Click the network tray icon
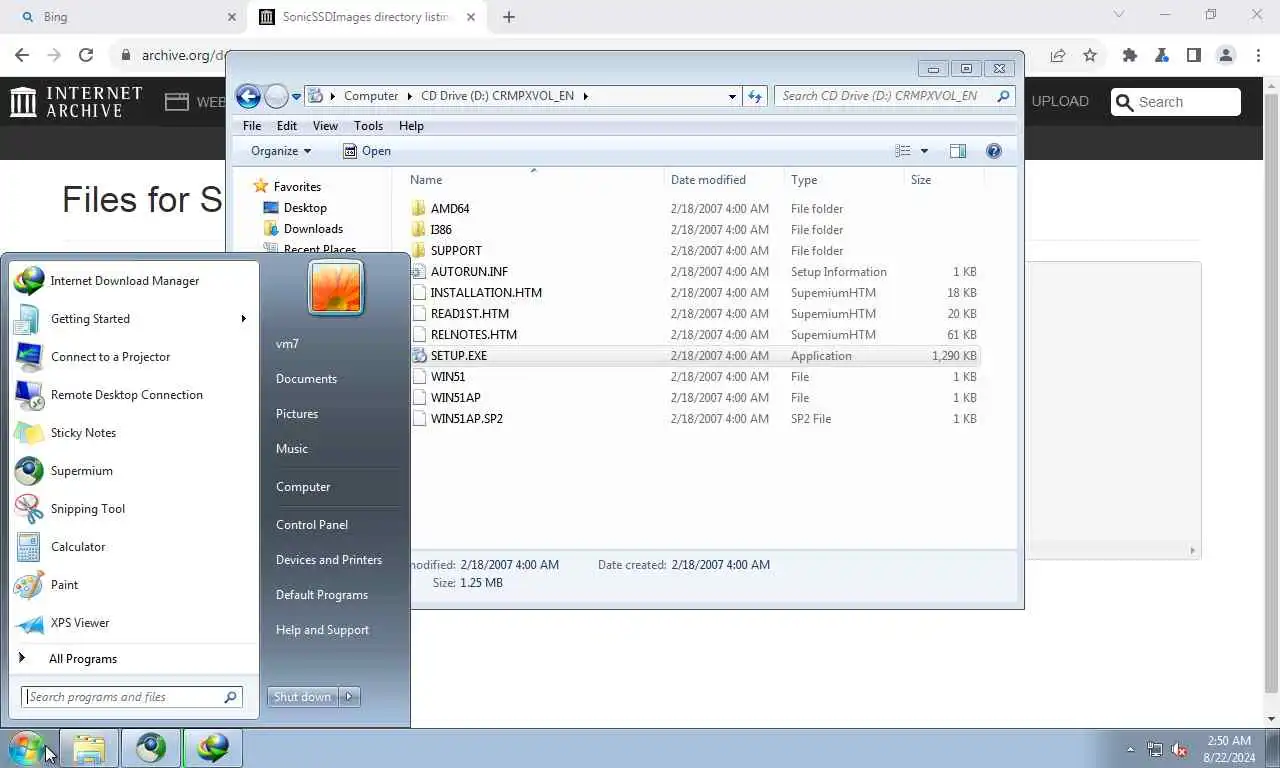 [1155, 749]
